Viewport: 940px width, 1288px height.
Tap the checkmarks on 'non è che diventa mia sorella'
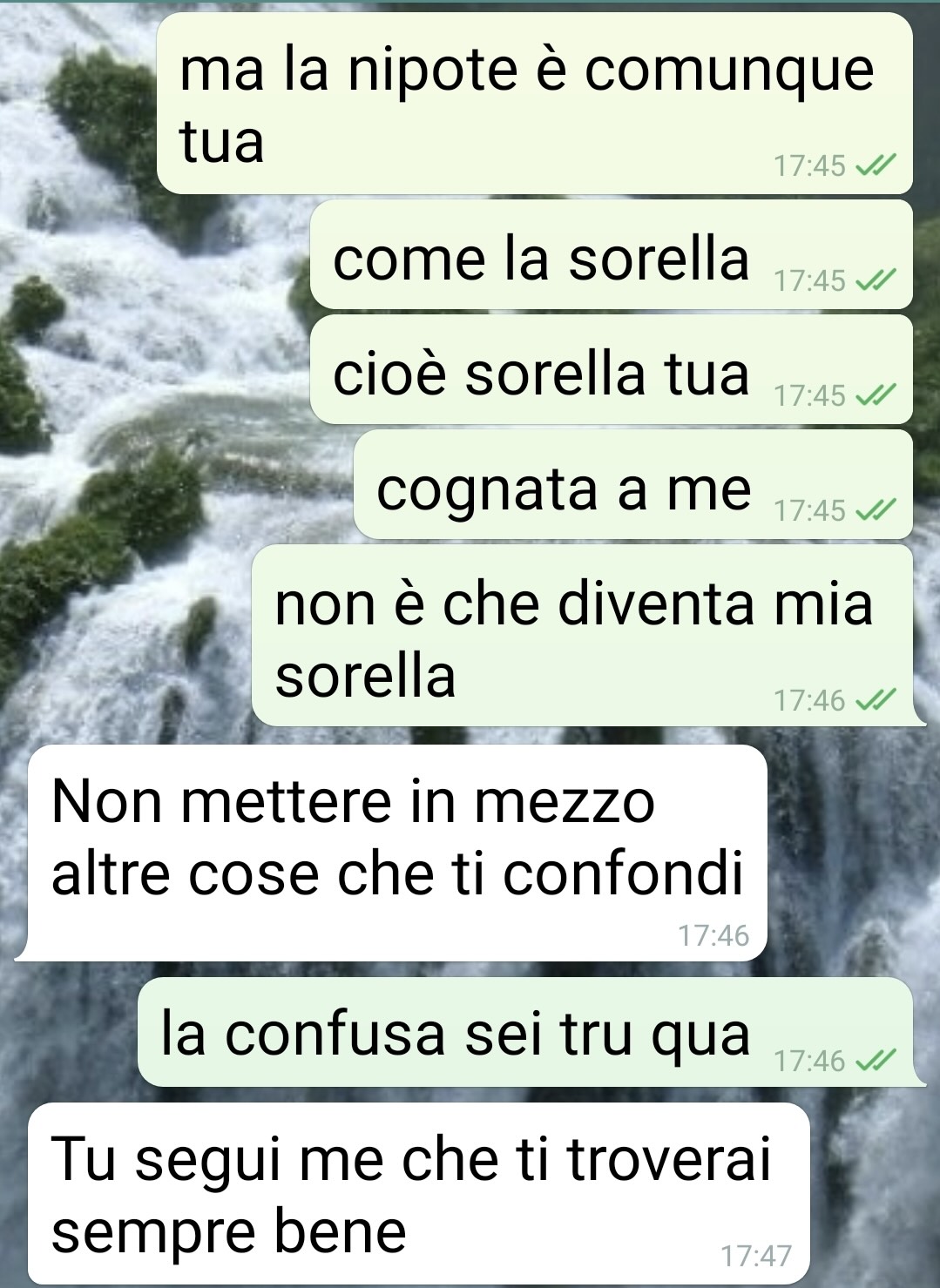point(876,700)
